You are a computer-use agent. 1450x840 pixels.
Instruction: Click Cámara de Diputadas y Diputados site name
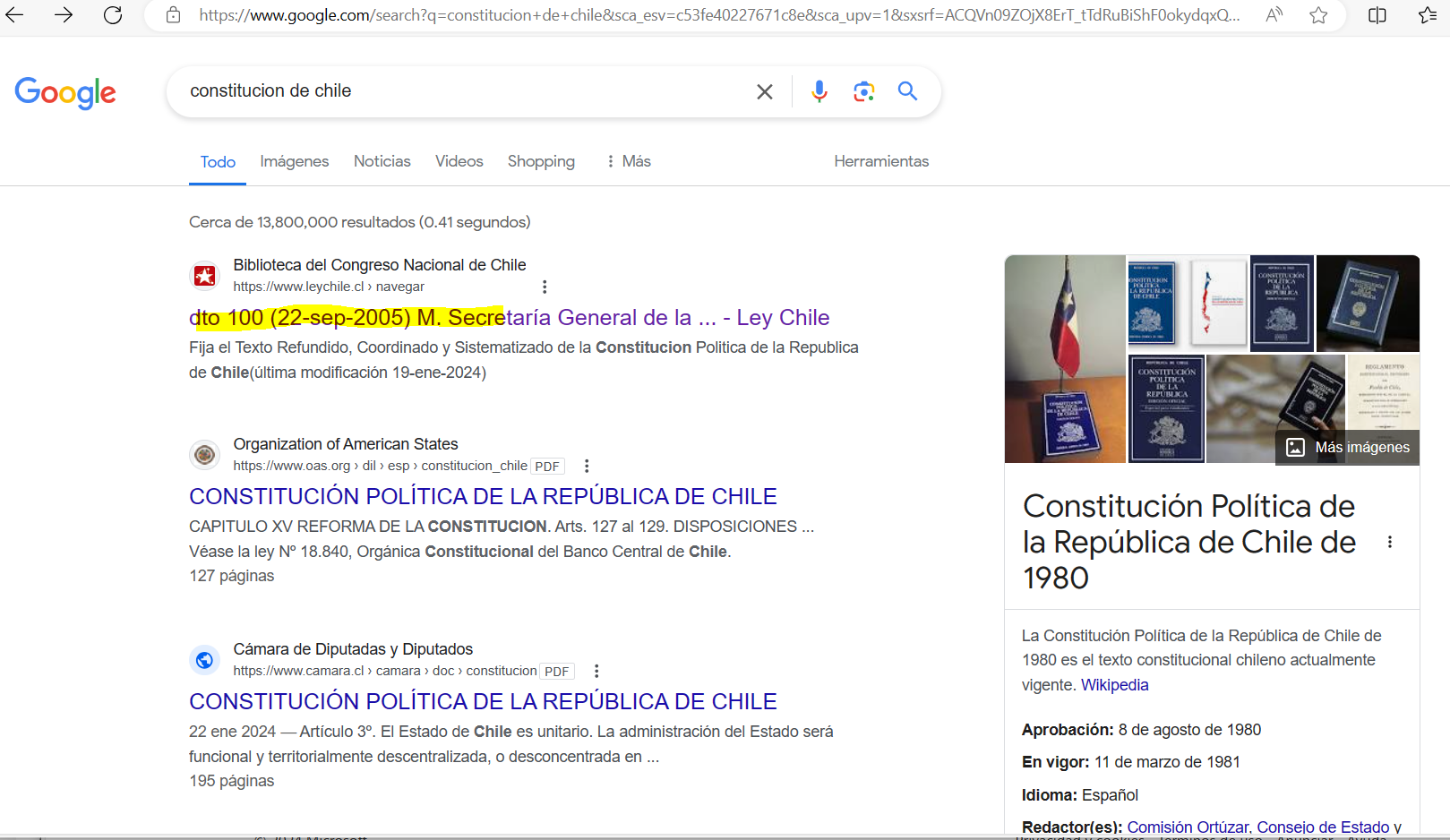[353, 649]
